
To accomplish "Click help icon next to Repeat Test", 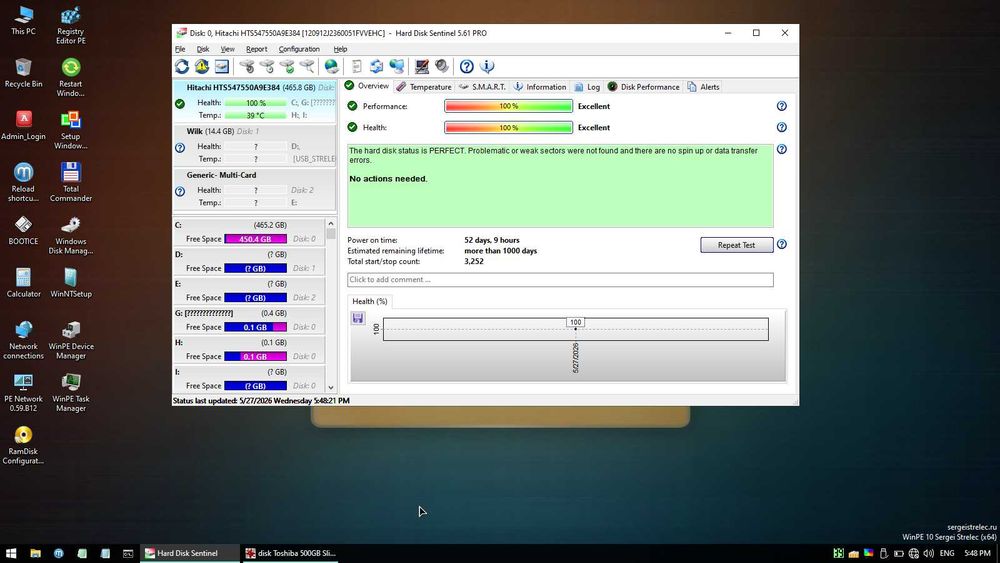I will tap(781, 244).
